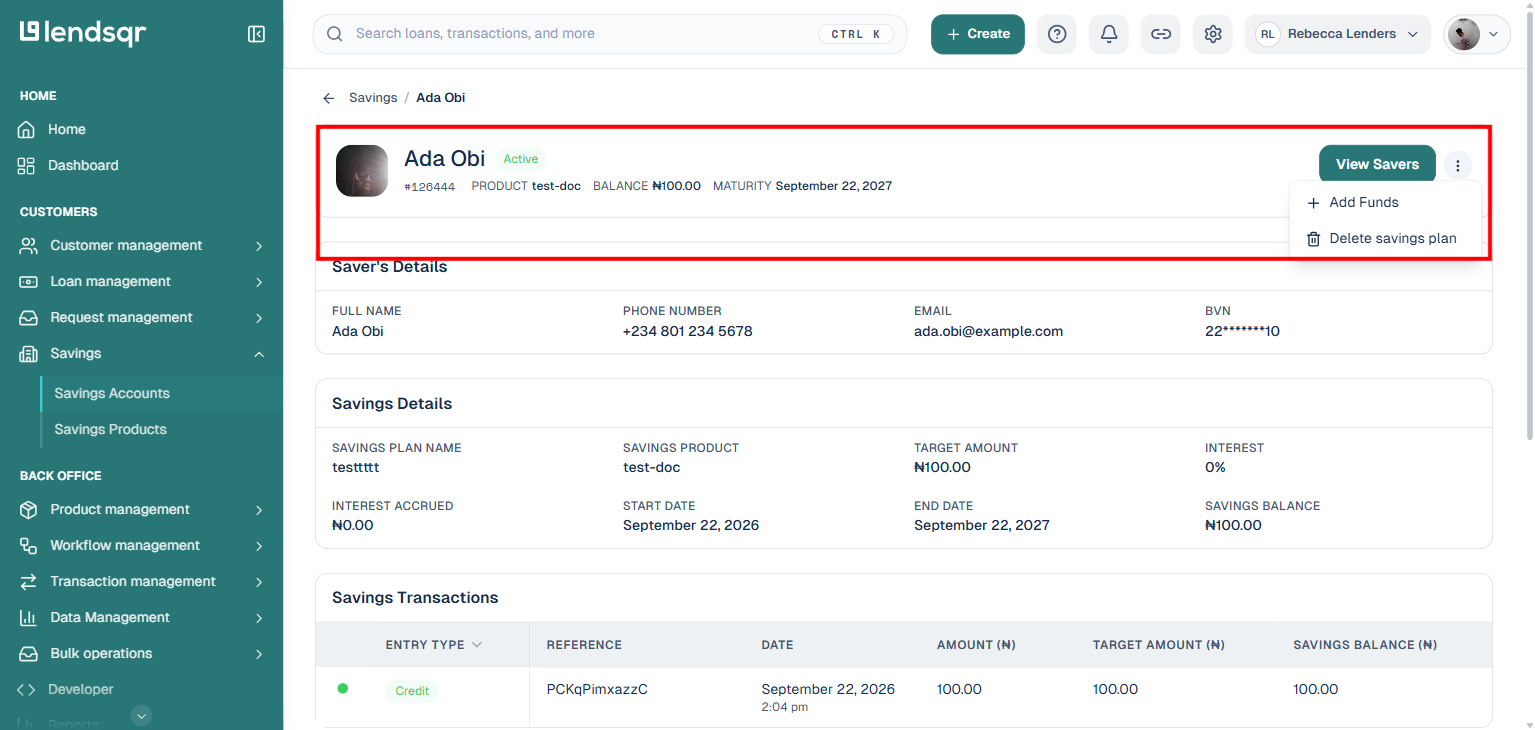Open the settings gear icon
Screen dimensions: 1535x730
pyautogui.click(x=1213, y=34)
